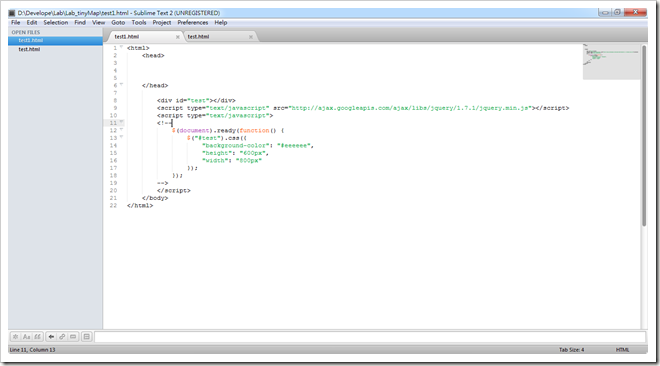Toggle regular expression search in the find bar

pyautogui.click(x=16, y=337)
